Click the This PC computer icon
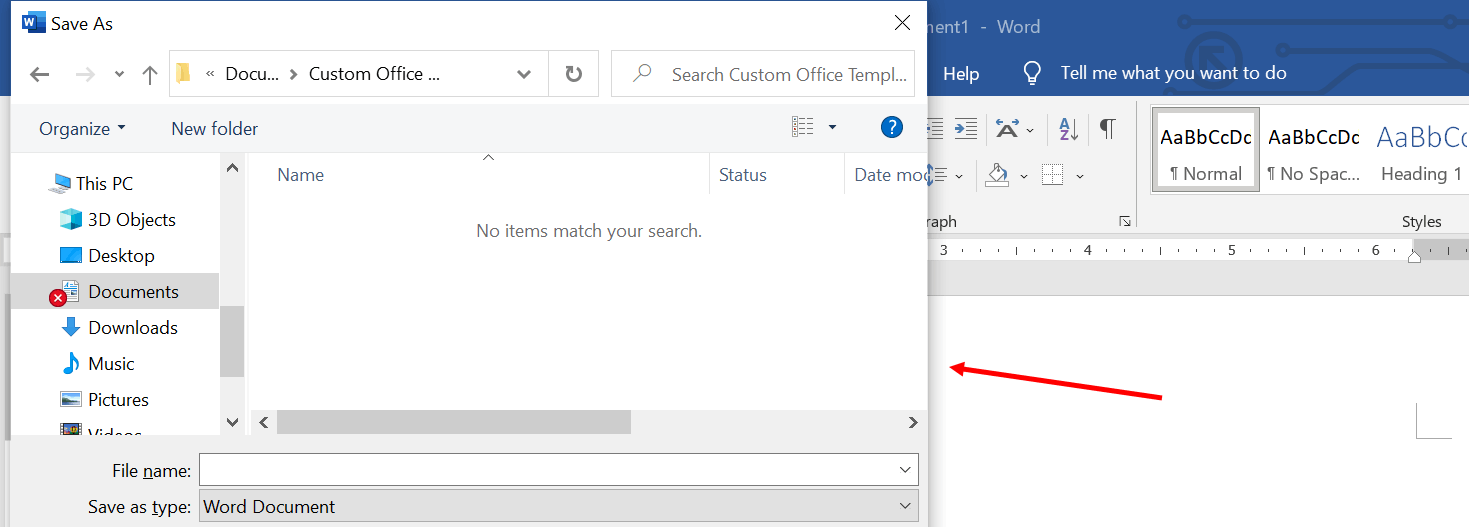This screenshot has width=1469, height=527. coord(60,183)
